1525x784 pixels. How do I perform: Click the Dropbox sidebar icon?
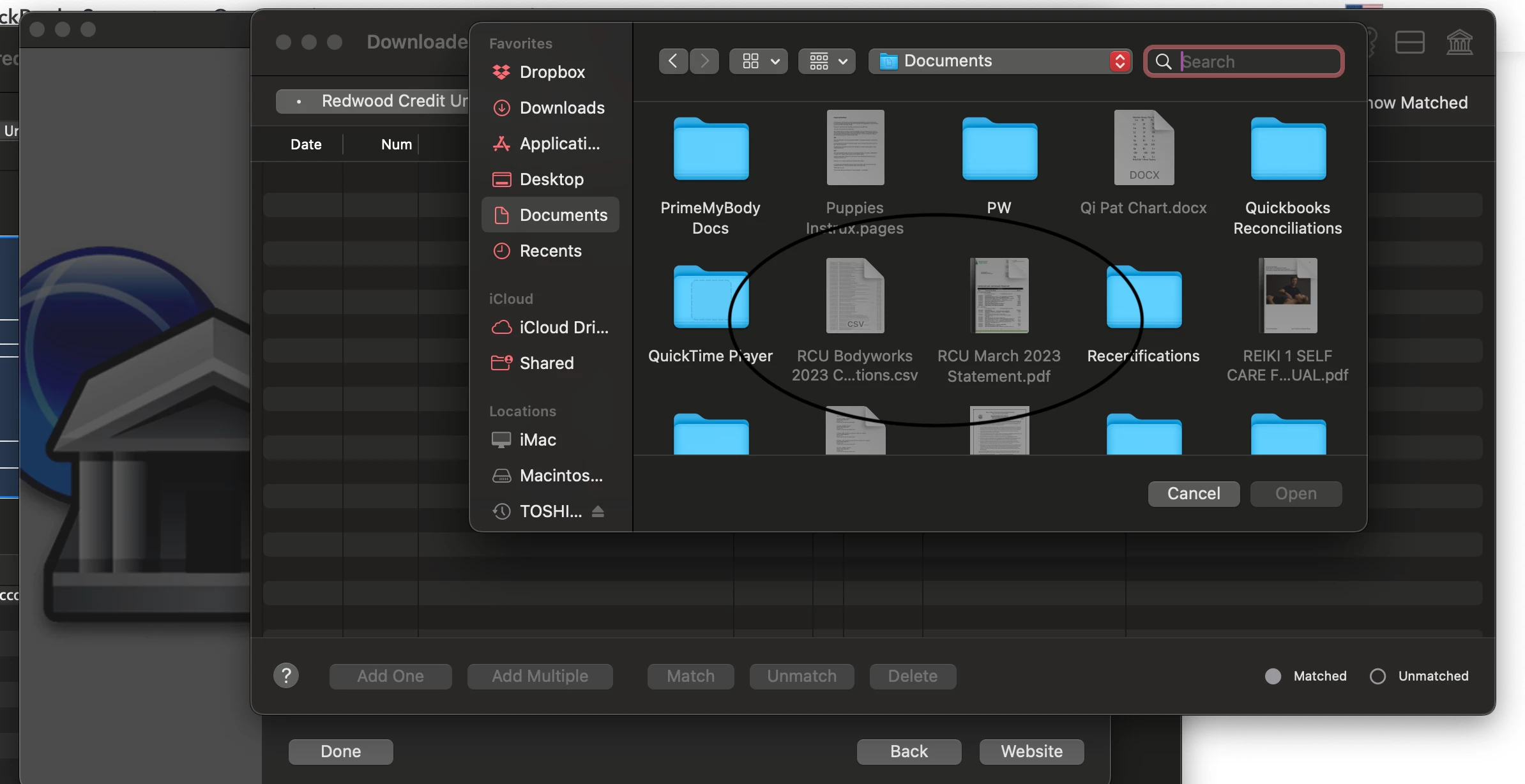click(x=501, y=72)
